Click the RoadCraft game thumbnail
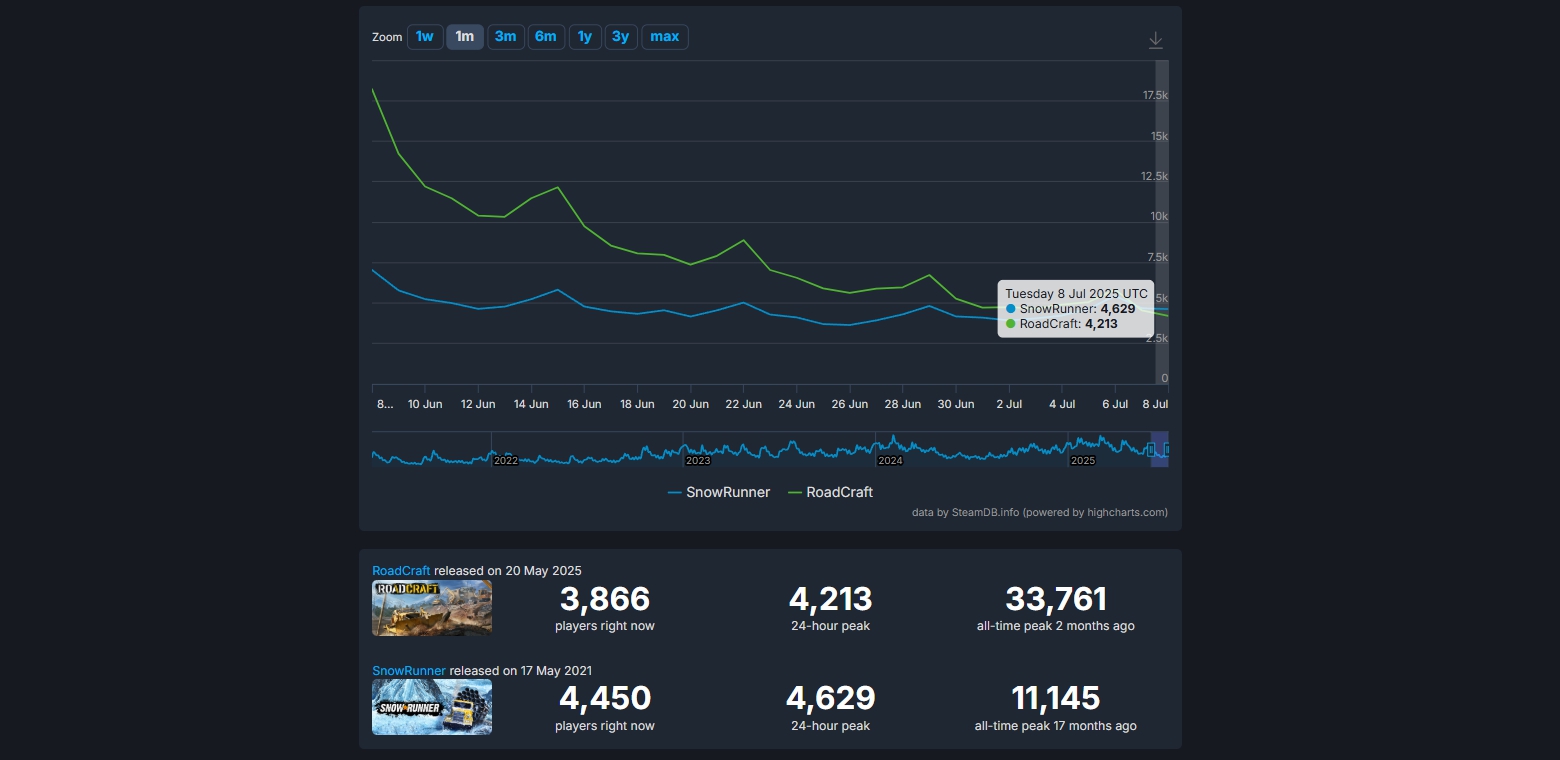Screen dimensions: 1560x760 [432, 608]
